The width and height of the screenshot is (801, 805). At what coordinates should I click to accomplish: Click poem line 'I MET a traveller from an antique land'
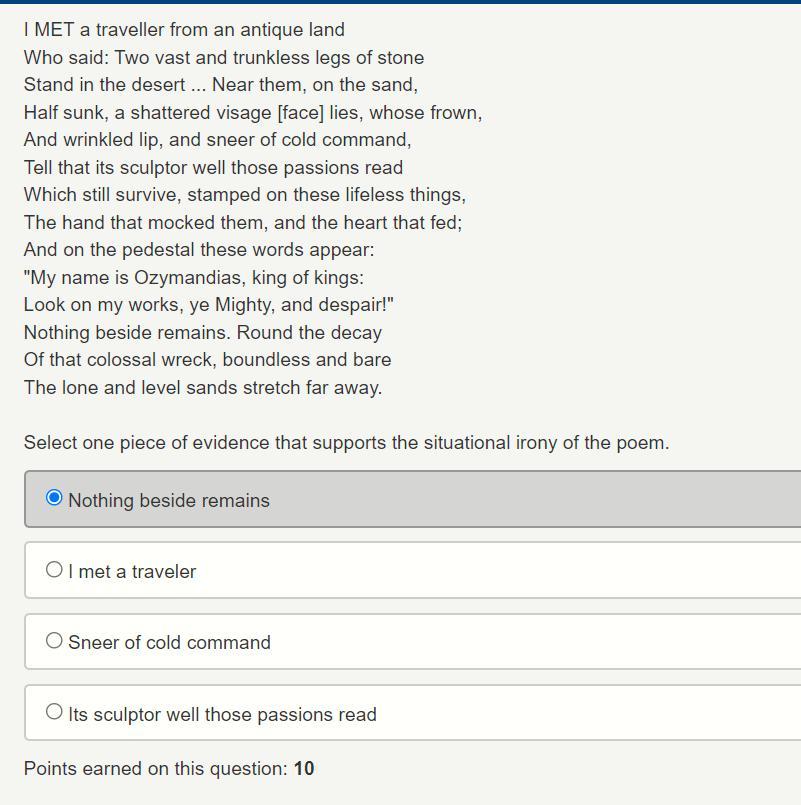click(184, 30)
